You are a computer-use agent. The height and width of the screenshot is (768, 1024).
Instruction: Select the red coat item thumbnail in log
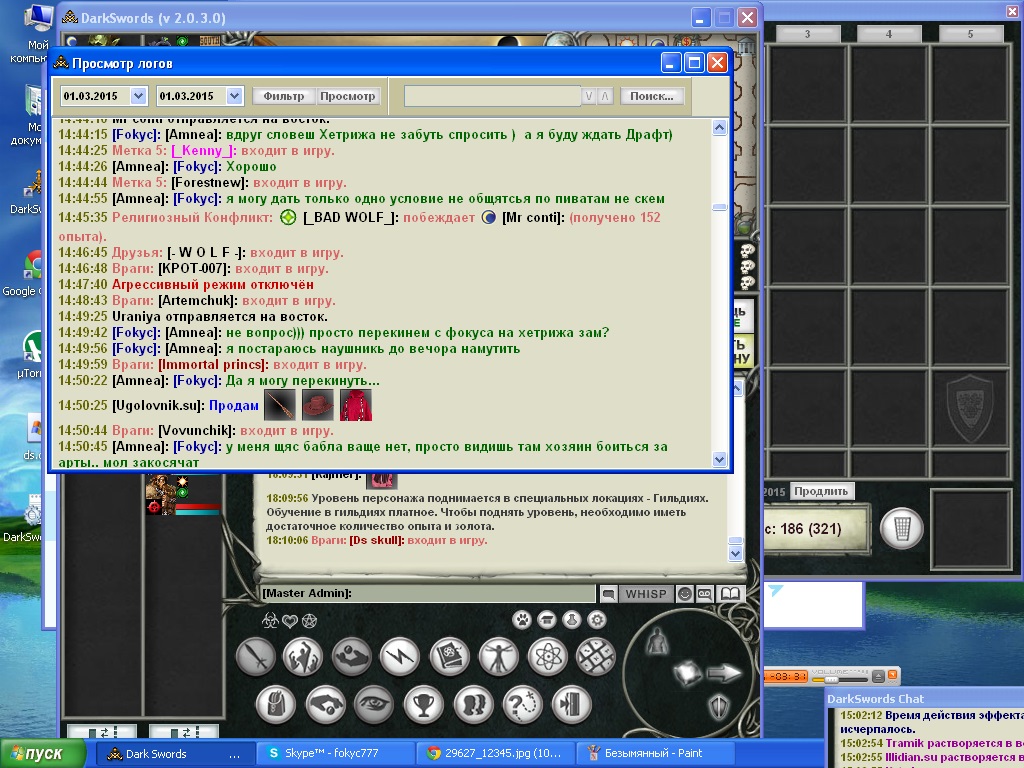pos(356,405)
